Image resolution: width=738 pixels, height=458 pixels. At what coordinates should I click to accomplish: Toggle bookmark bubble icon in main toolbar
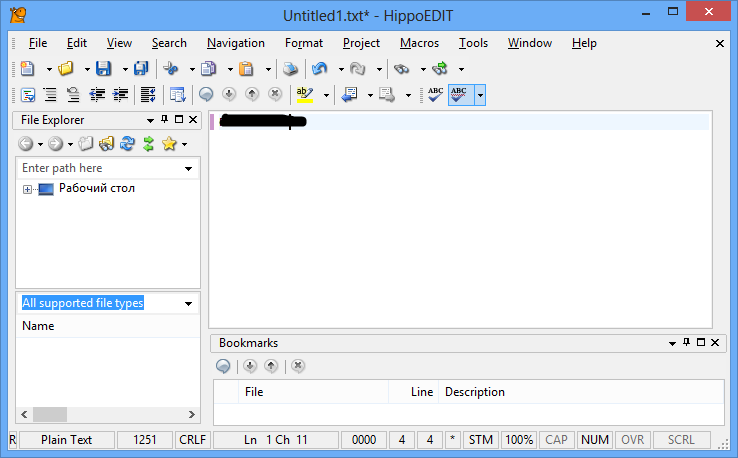pyautogui.click(x=206, y=95)
